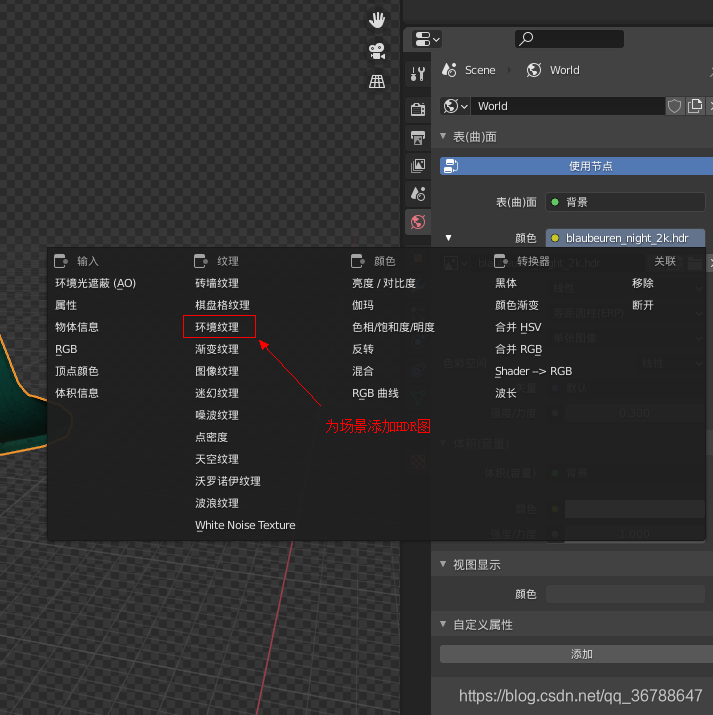
Task: Select RGB input node
Action: point(66,349)
